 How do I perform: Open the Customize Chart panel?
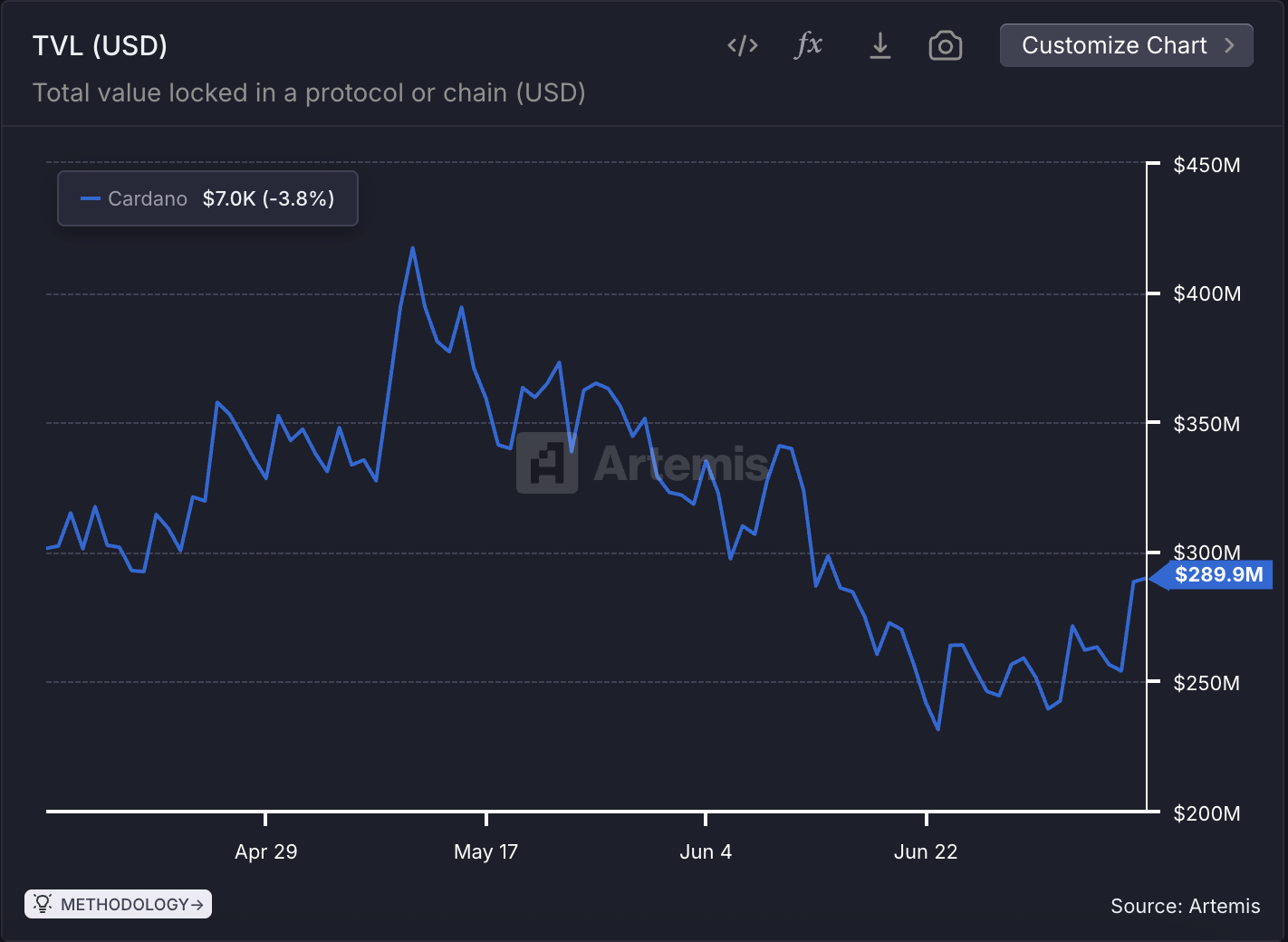1126,45
